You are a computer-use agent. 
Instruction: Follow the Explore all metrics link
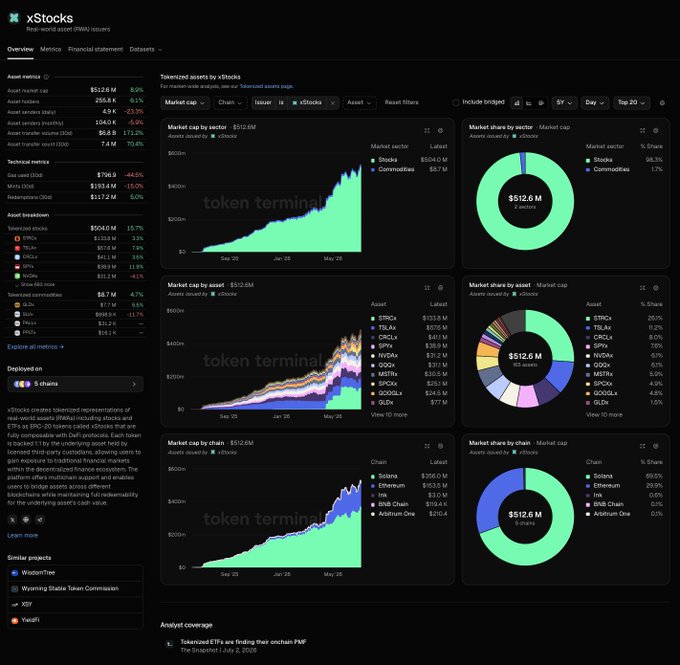[x=36, y=347]
